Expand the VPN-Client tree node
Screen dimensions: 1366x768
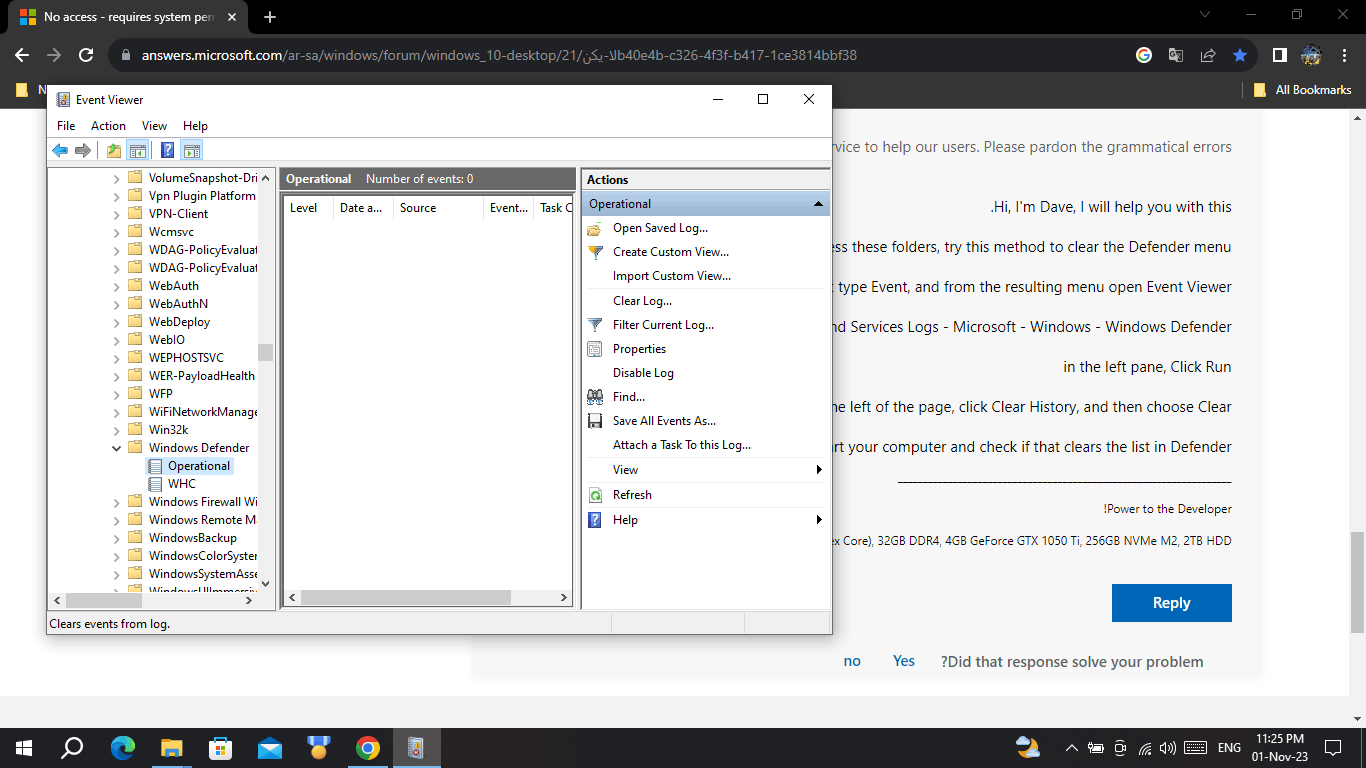(117, 214)
